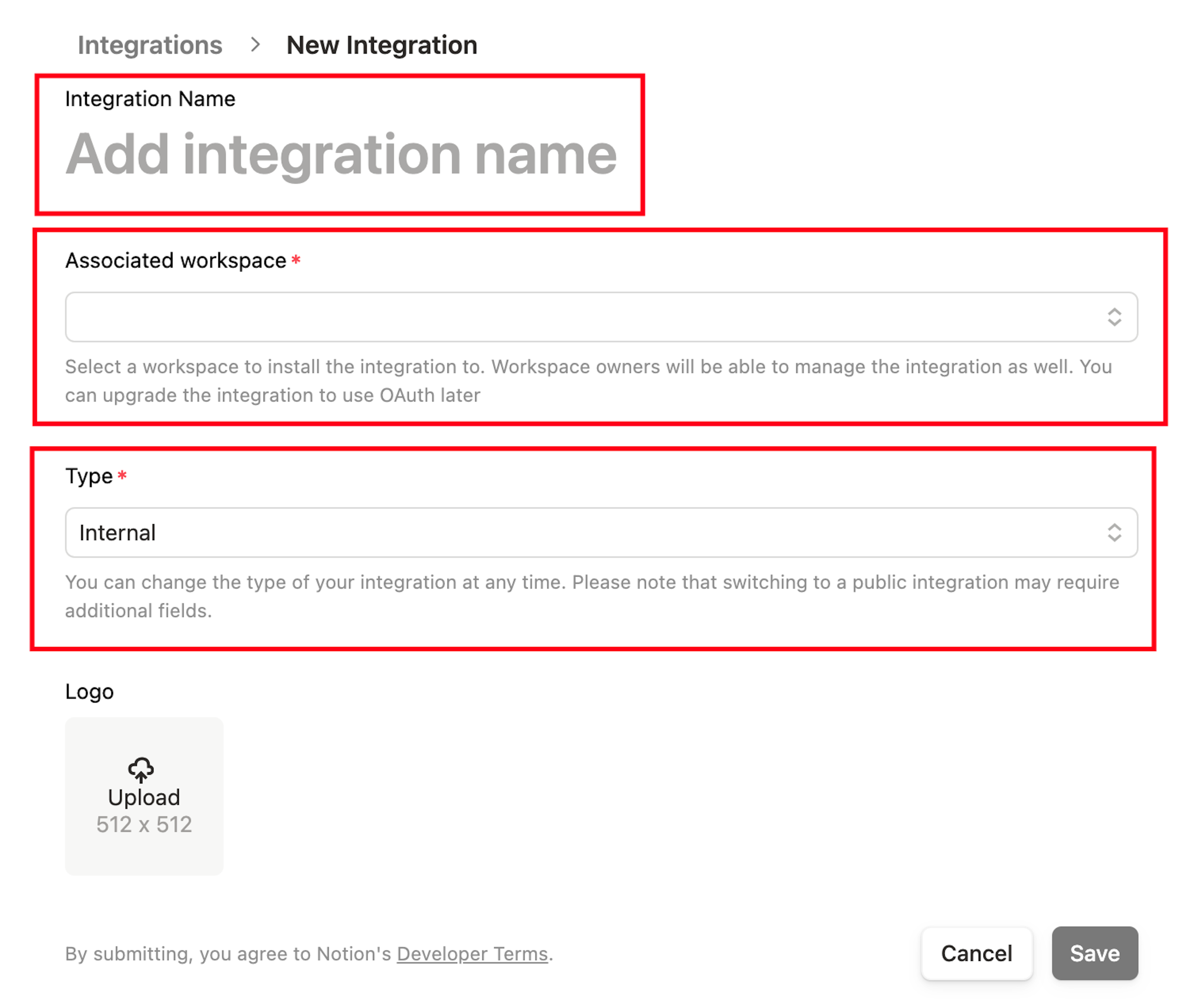Open the Developer Terms link
Image resolution: width=1194 pixels, height=1008 pixels.
(x=472, y=954)
